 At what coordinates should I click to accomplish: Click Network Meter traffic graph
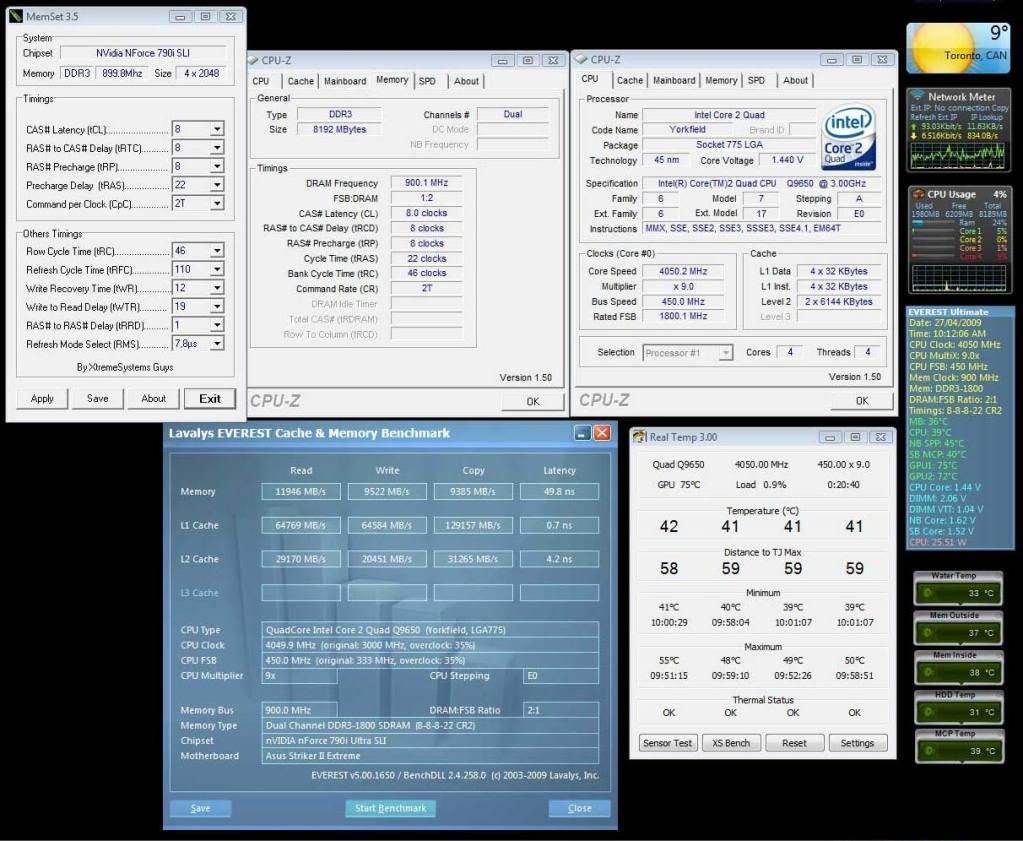(x=958, y=155)
